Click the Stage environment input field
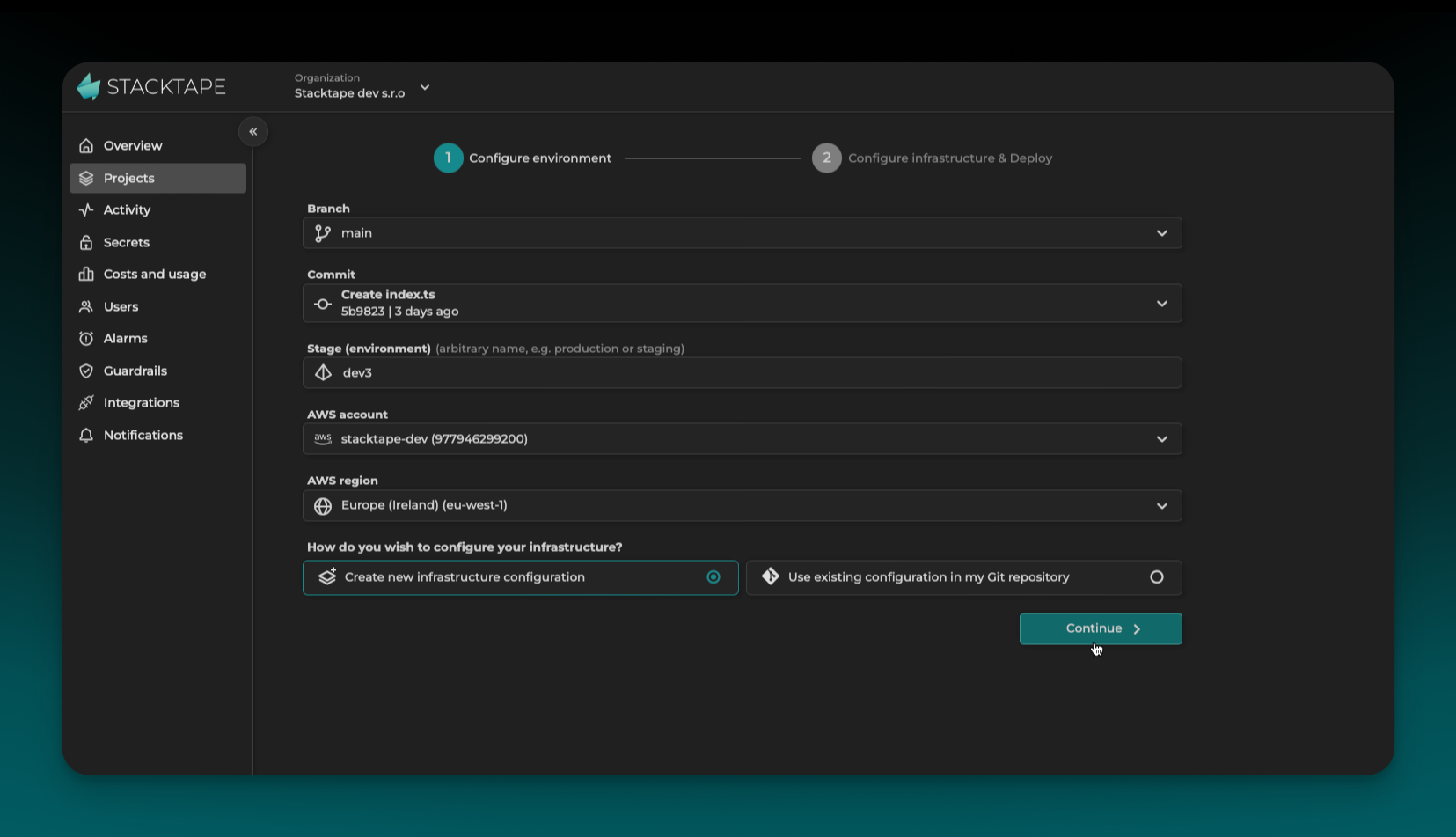 click(743, 373)
